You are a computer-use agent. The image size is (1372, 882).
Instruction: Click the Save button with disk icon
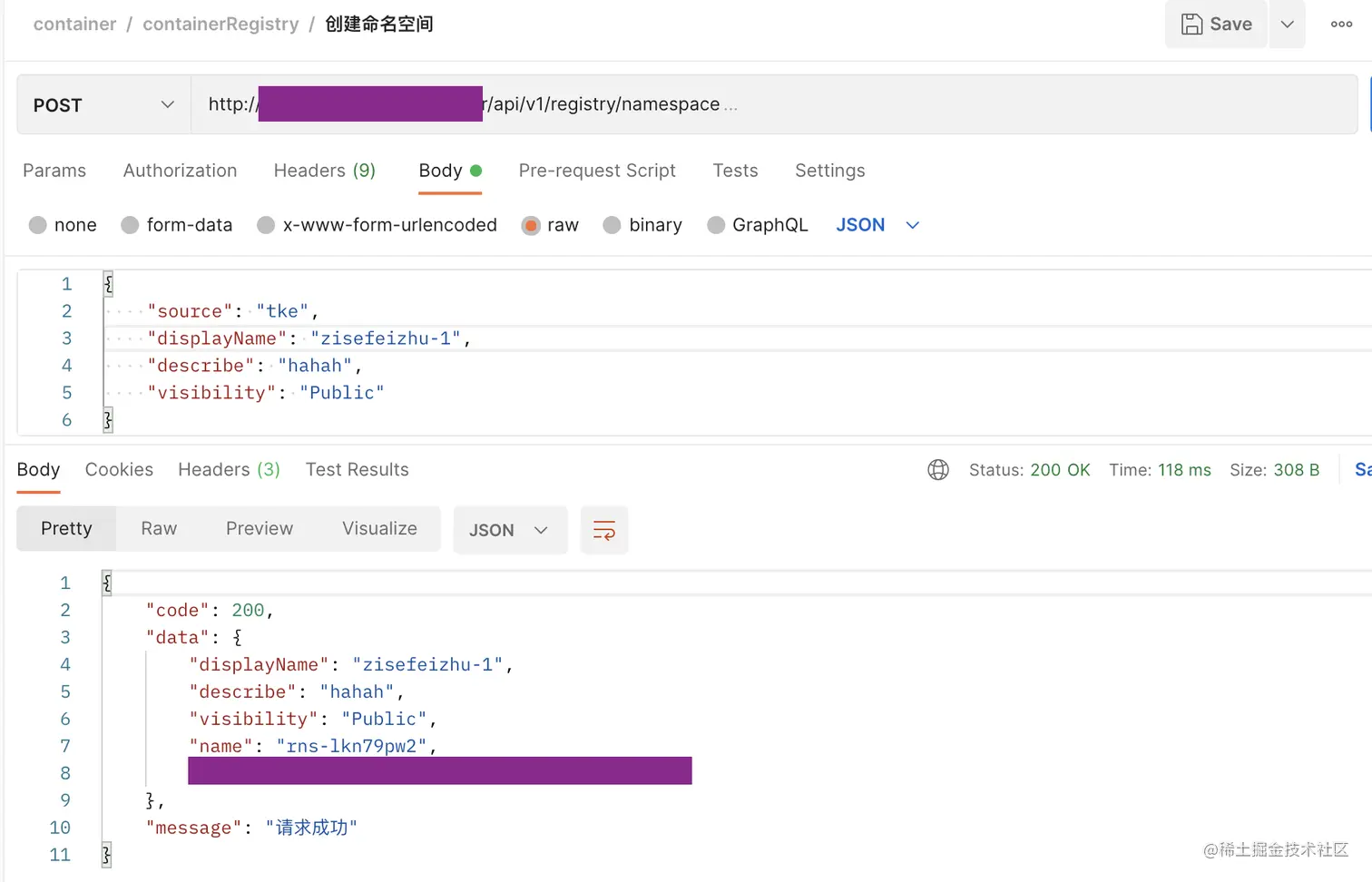pyautogui.click(x=1216, y=24)
